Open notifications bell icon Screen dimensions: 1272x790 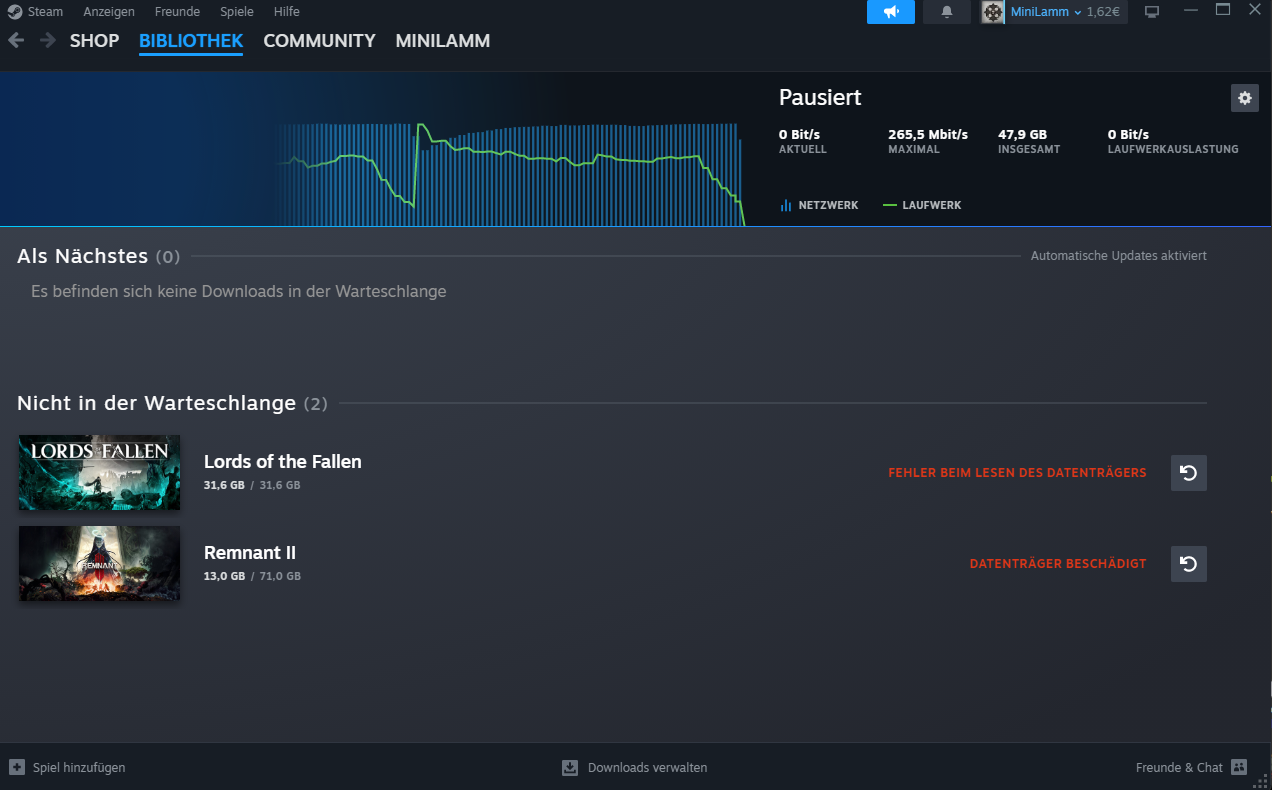(947, 12)
